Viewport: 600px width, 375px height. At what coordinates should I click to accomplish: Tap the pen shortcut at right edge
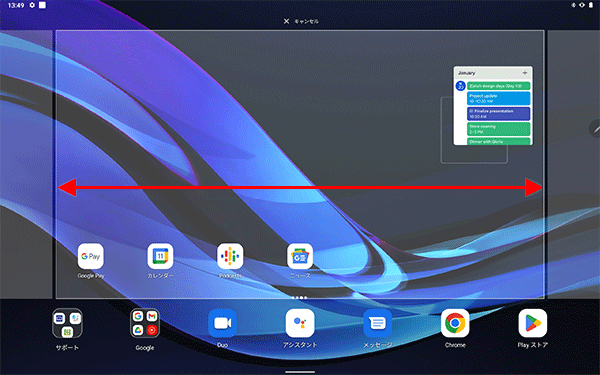[x=595, y=129]
